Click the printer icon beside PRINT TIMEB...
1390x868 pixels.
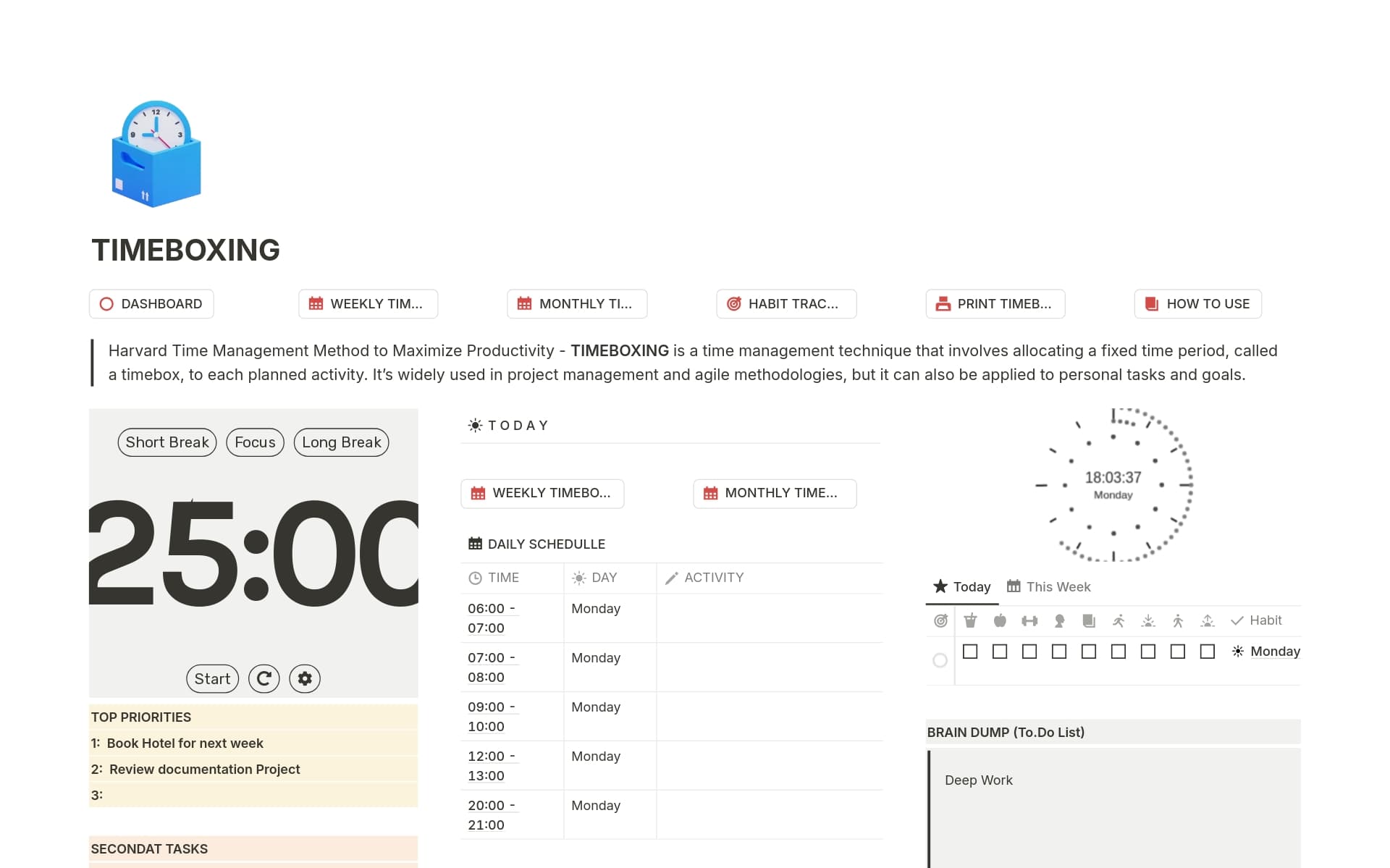(943, 304)
